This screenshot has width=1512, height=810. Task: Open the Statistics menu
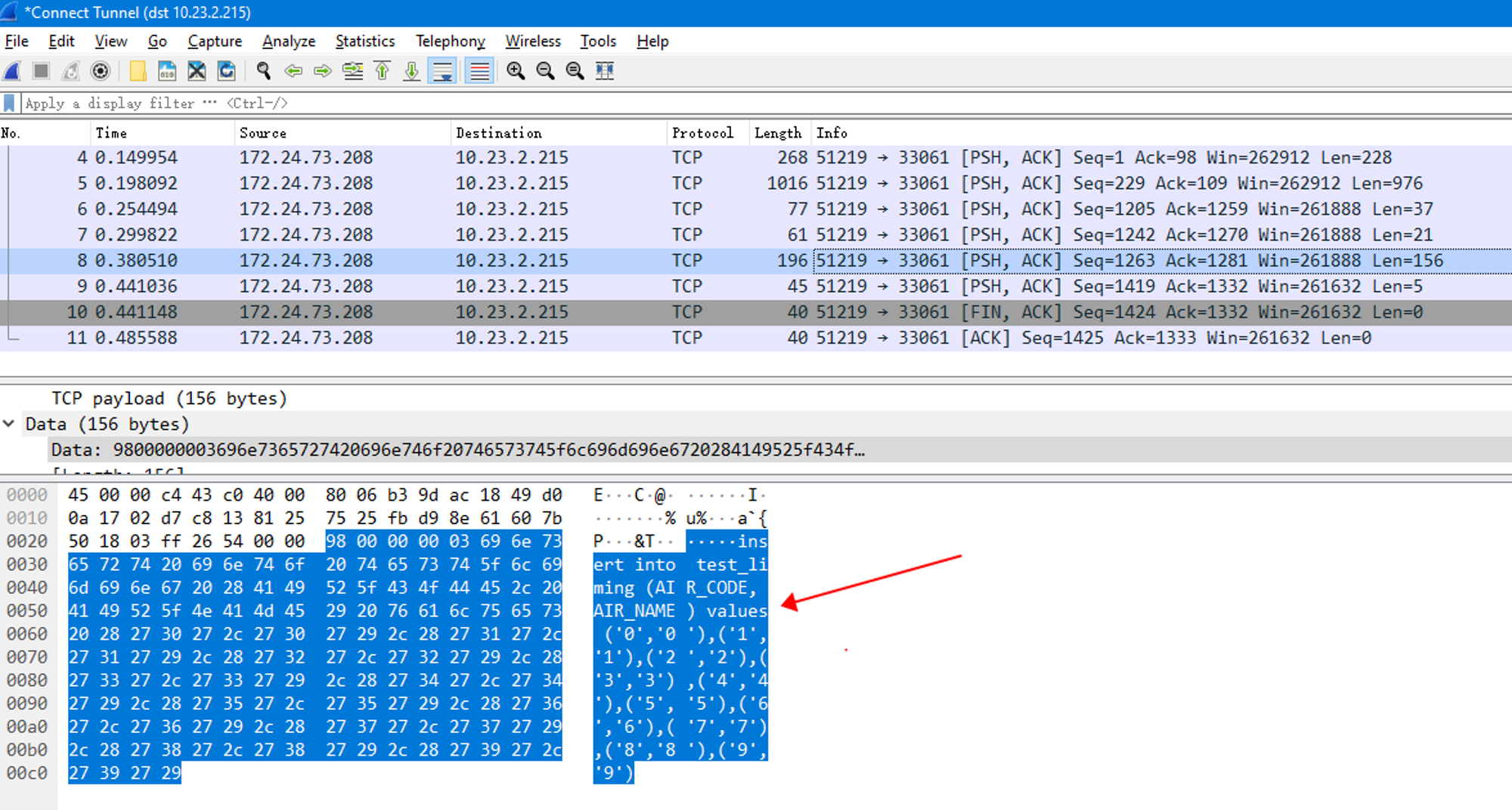click(x=365, y=42)
